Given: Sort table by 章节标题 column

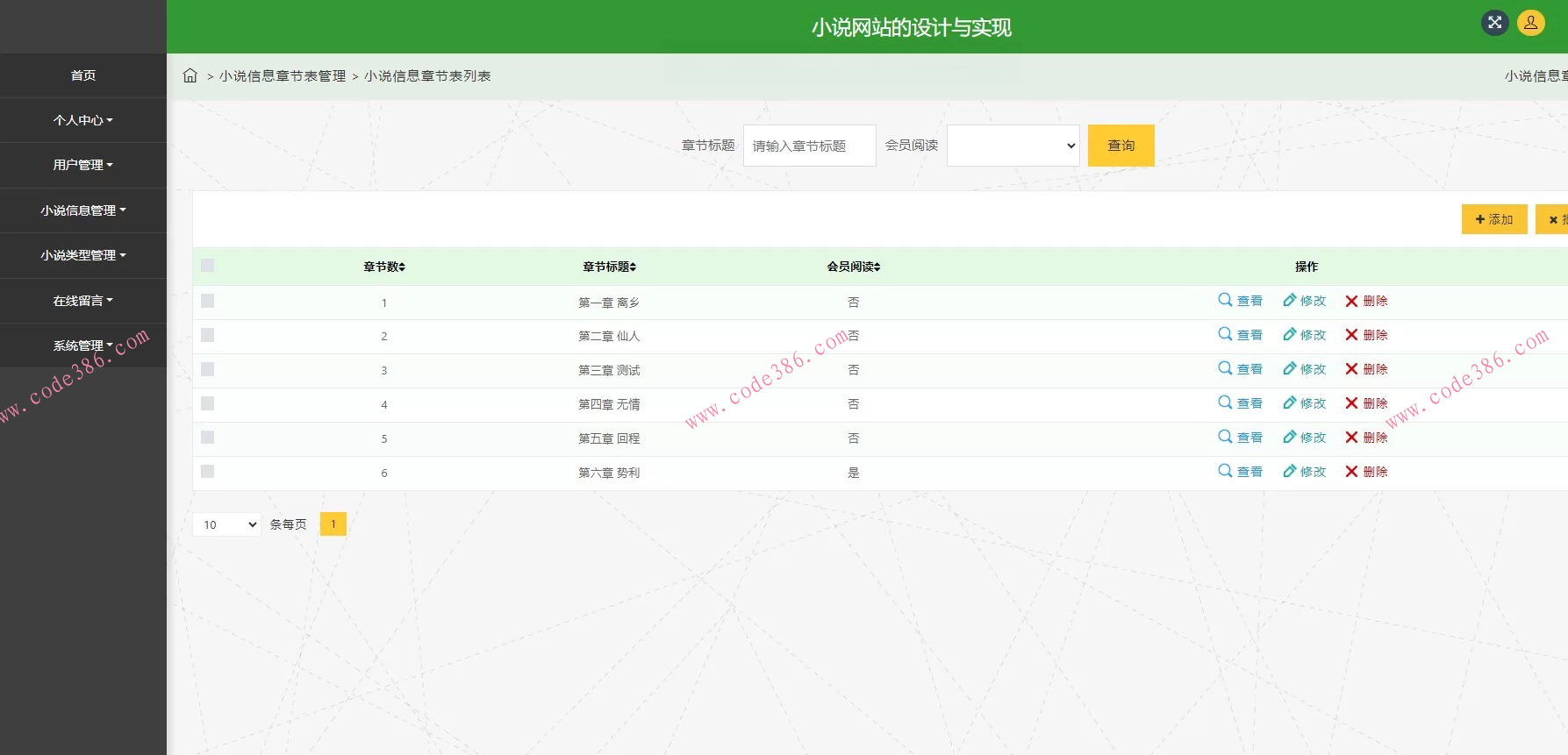Looking at the screenshot, I should (x=609, y=267).
